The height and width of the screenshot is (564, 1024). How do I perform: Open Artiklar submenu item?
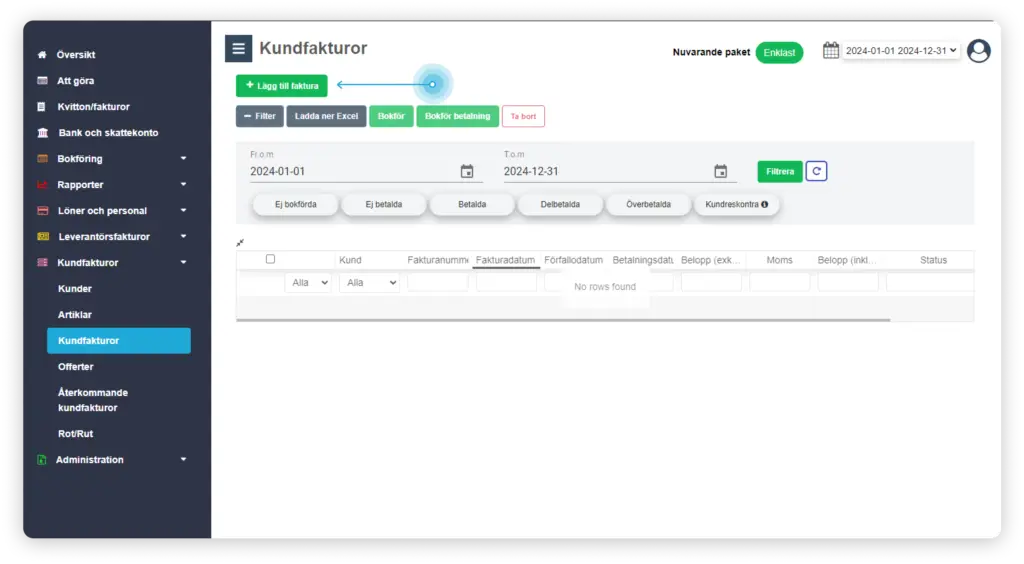pos(74,315)
